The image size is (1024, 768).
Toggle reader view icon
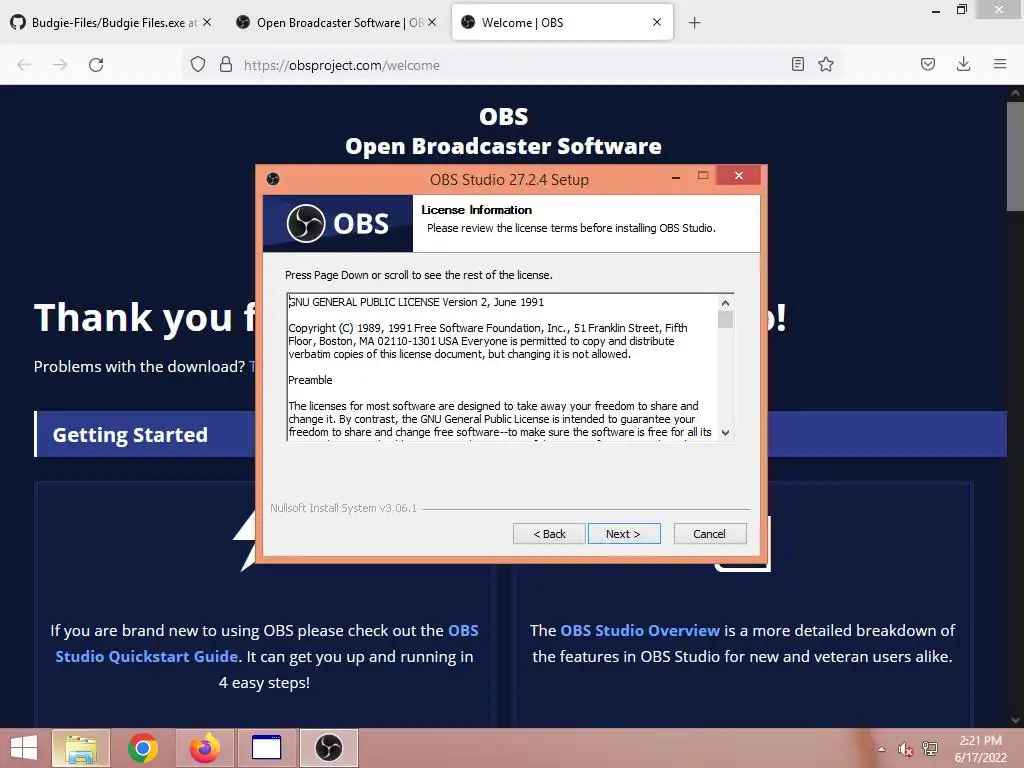[x=797, y=64]
